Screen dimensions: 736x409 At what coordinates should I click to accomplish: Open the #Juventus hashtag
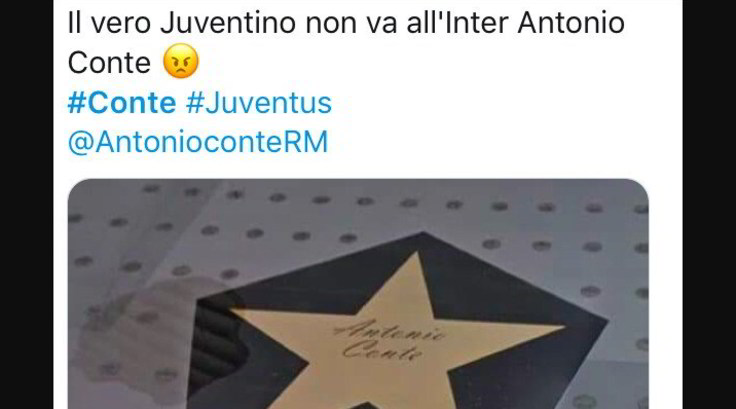pos(259,103)
